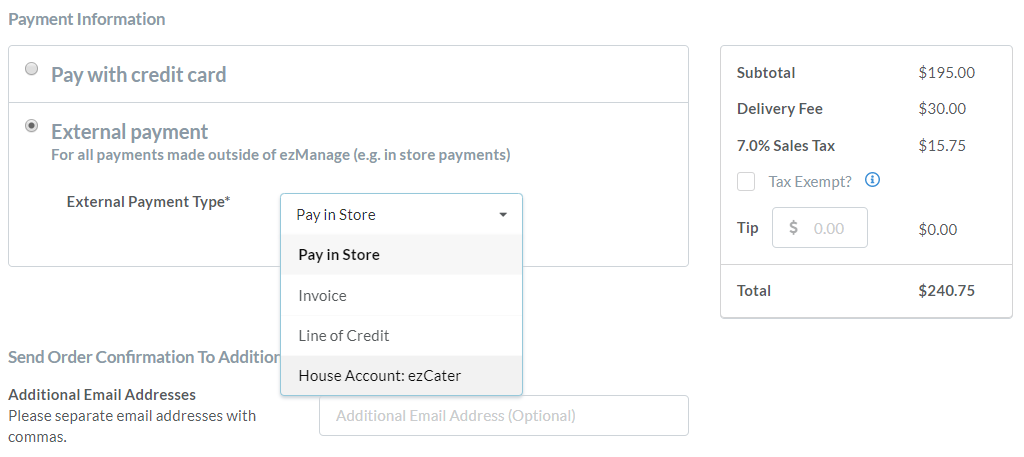Click the Tax Exempt info icon

coord(872,180)
